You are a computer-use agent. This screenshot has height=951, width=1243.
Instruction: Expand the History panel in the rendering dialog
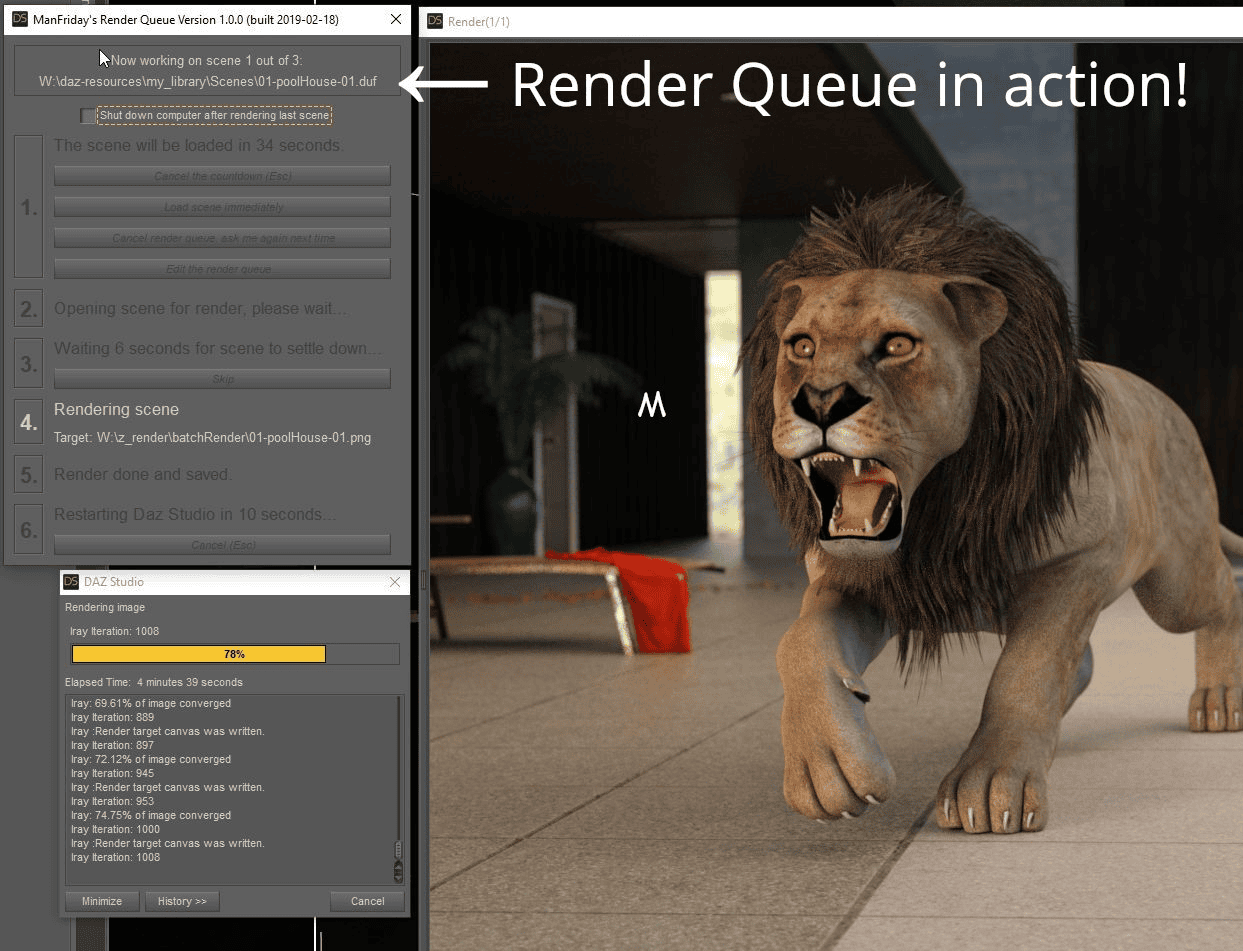coord(182,901)
